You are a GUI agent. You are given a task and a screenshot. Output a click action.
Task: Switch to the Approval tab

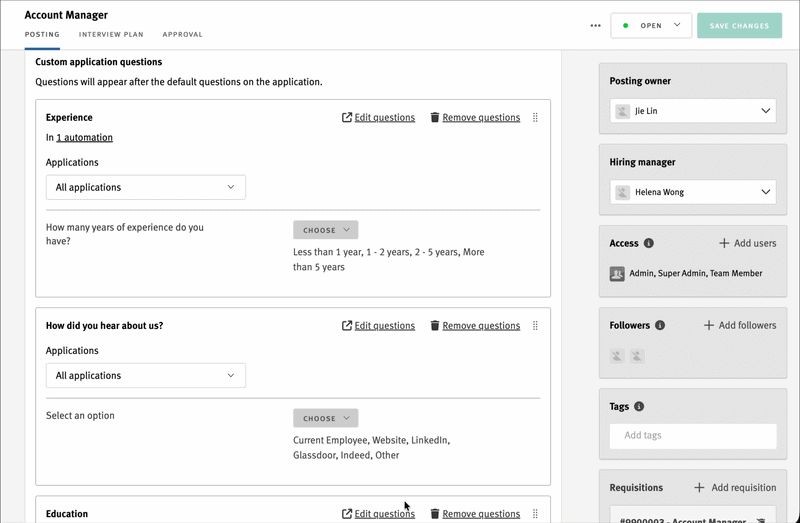(x=182, y=35)
